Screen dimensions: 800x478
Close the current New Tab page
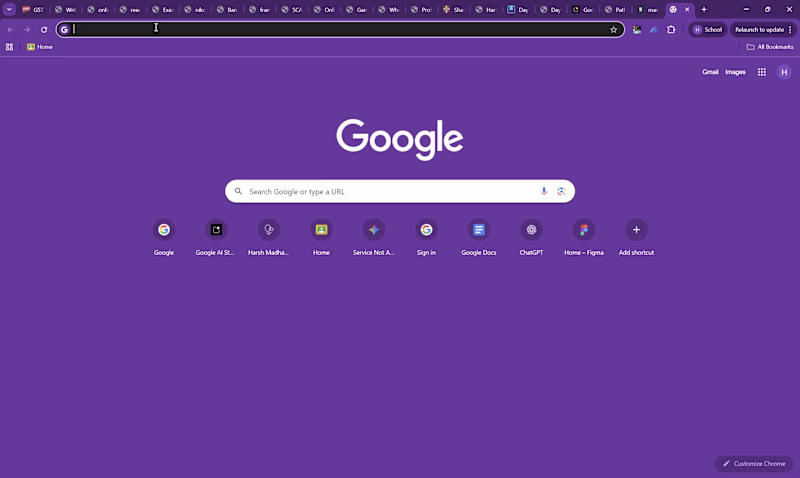pos(687,9)
